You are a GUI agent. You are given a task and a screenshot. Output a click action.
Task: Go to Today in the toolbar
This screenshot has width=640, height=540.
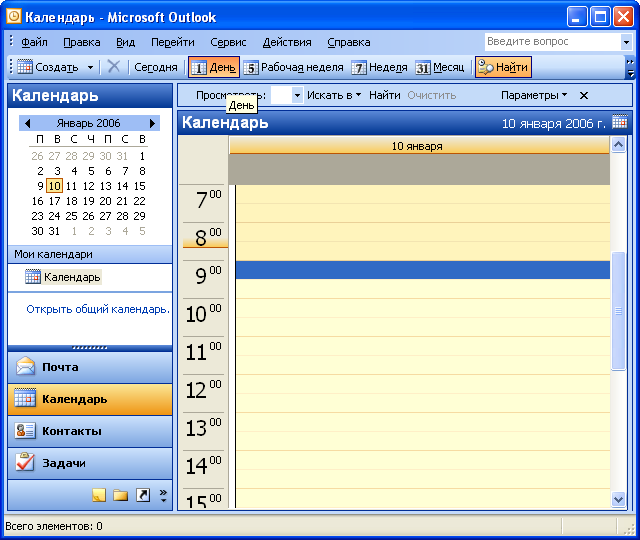156,67
